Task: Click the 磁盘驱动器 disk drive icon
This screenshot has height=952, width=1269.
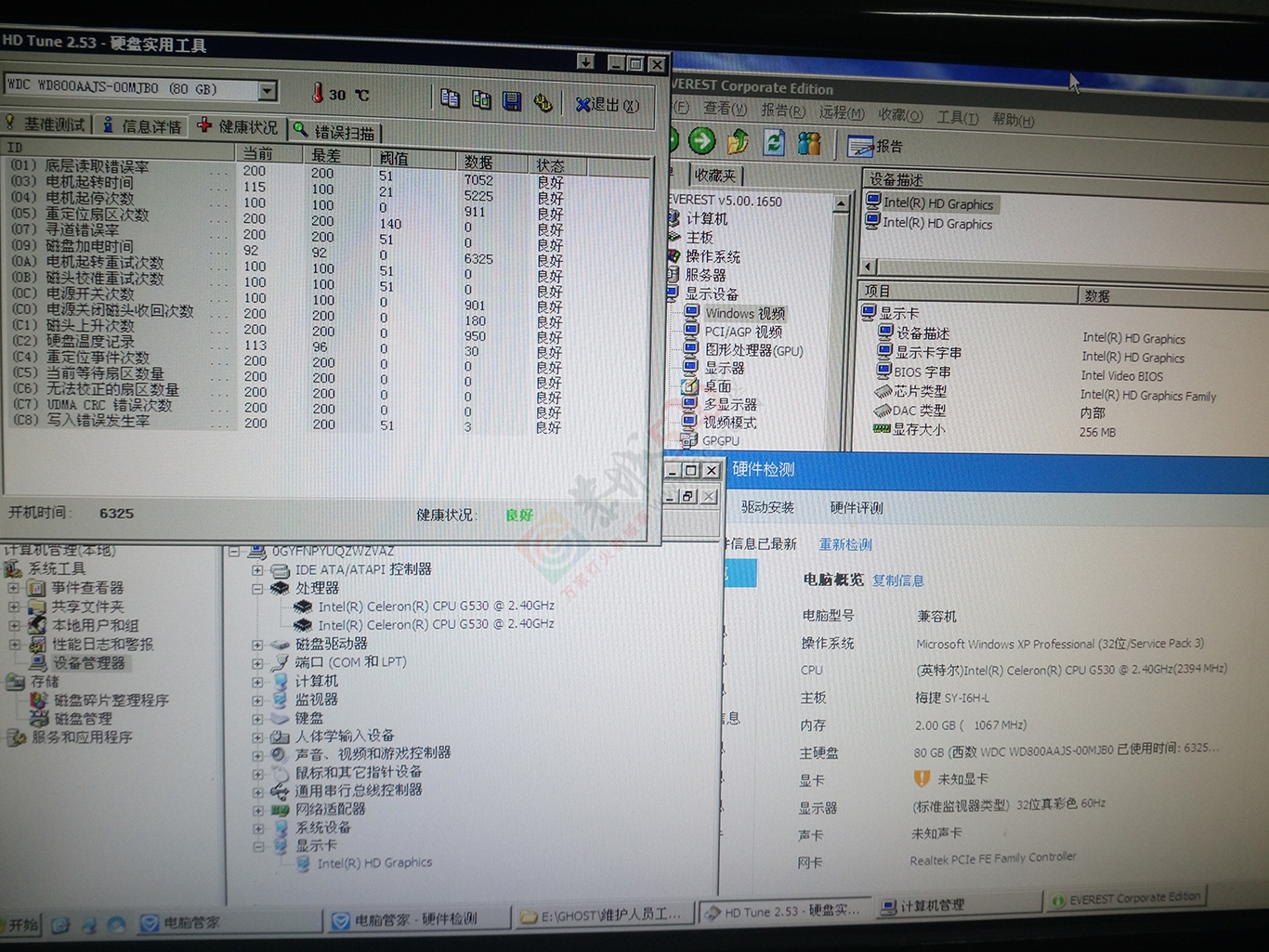Action: (280, 644)
